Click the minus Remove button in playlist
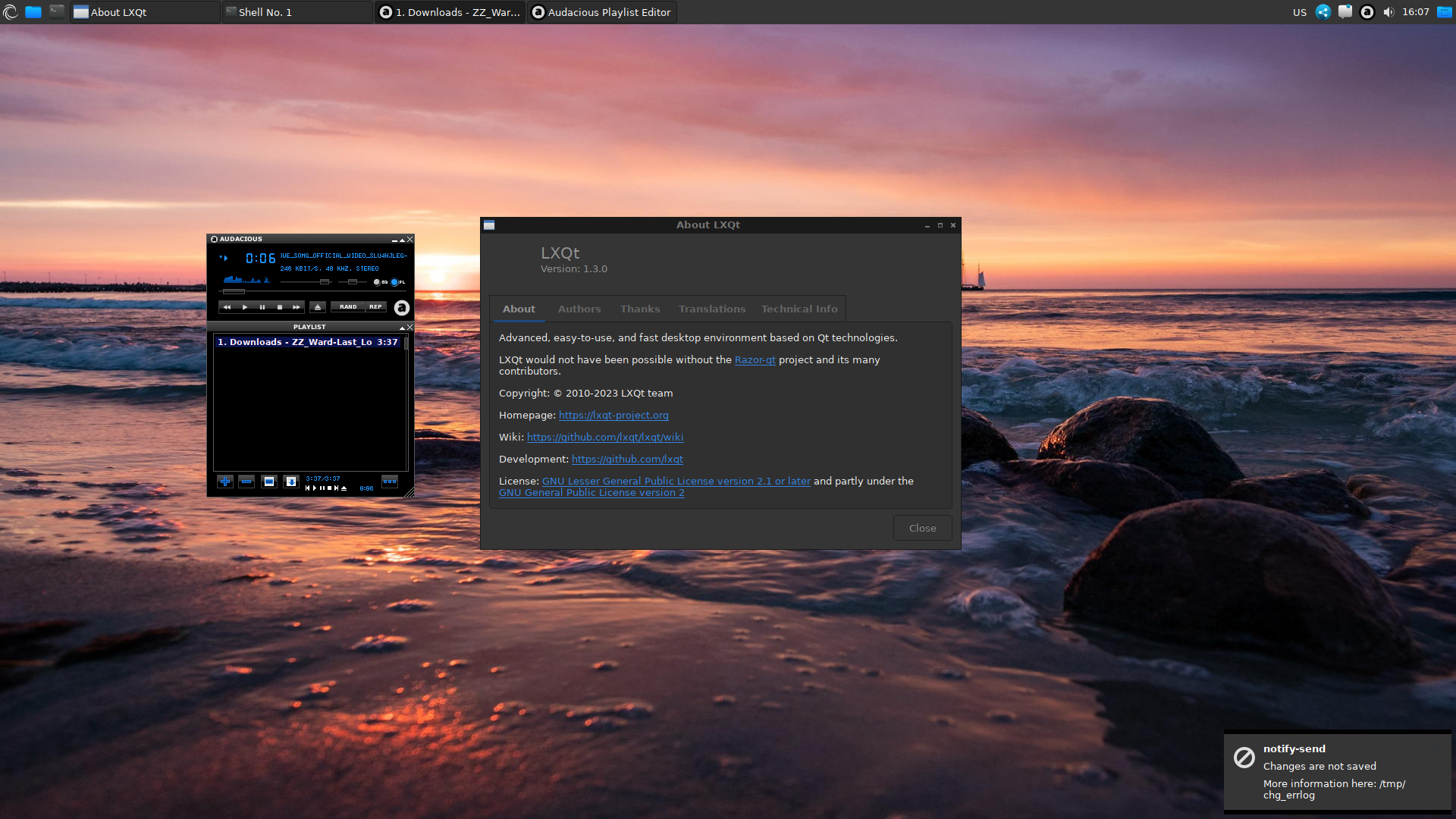The height and width of the screenshot is (819, 1456). (x=246, y=482)
